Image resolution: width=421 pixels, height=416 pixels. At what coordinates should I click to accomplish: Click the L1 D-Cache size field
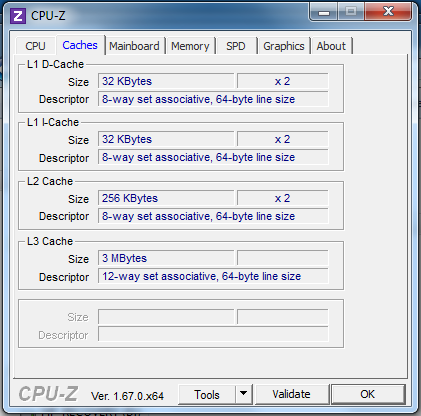pos(166,81)
